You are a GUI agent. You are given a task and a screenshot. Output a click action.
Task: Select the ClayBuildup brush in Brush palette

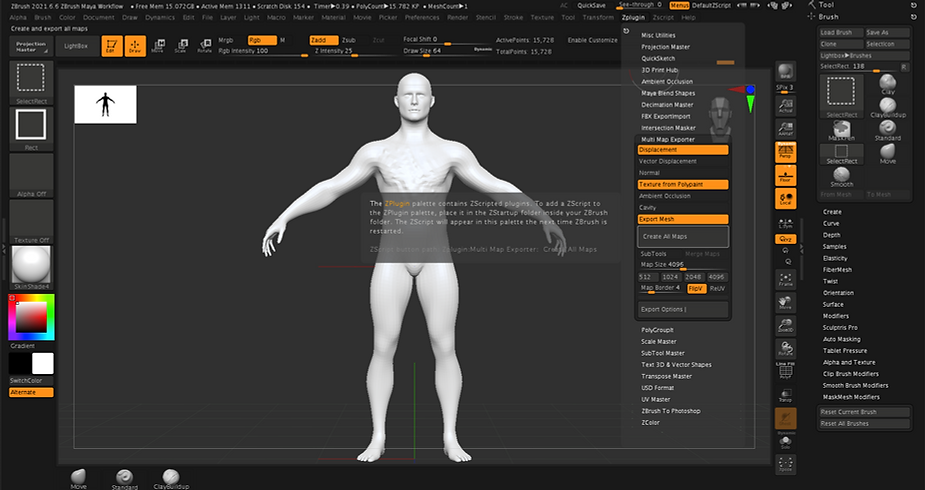[x=888, y=108]
